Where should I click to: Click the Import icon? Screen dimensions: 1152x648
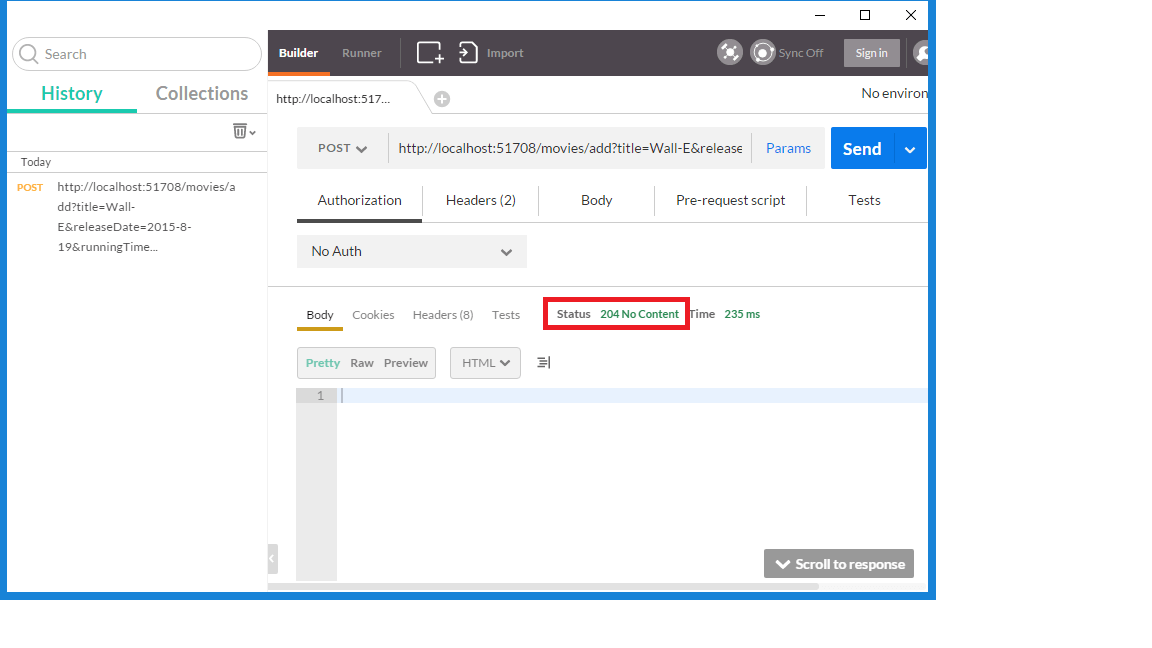(468, 52)
